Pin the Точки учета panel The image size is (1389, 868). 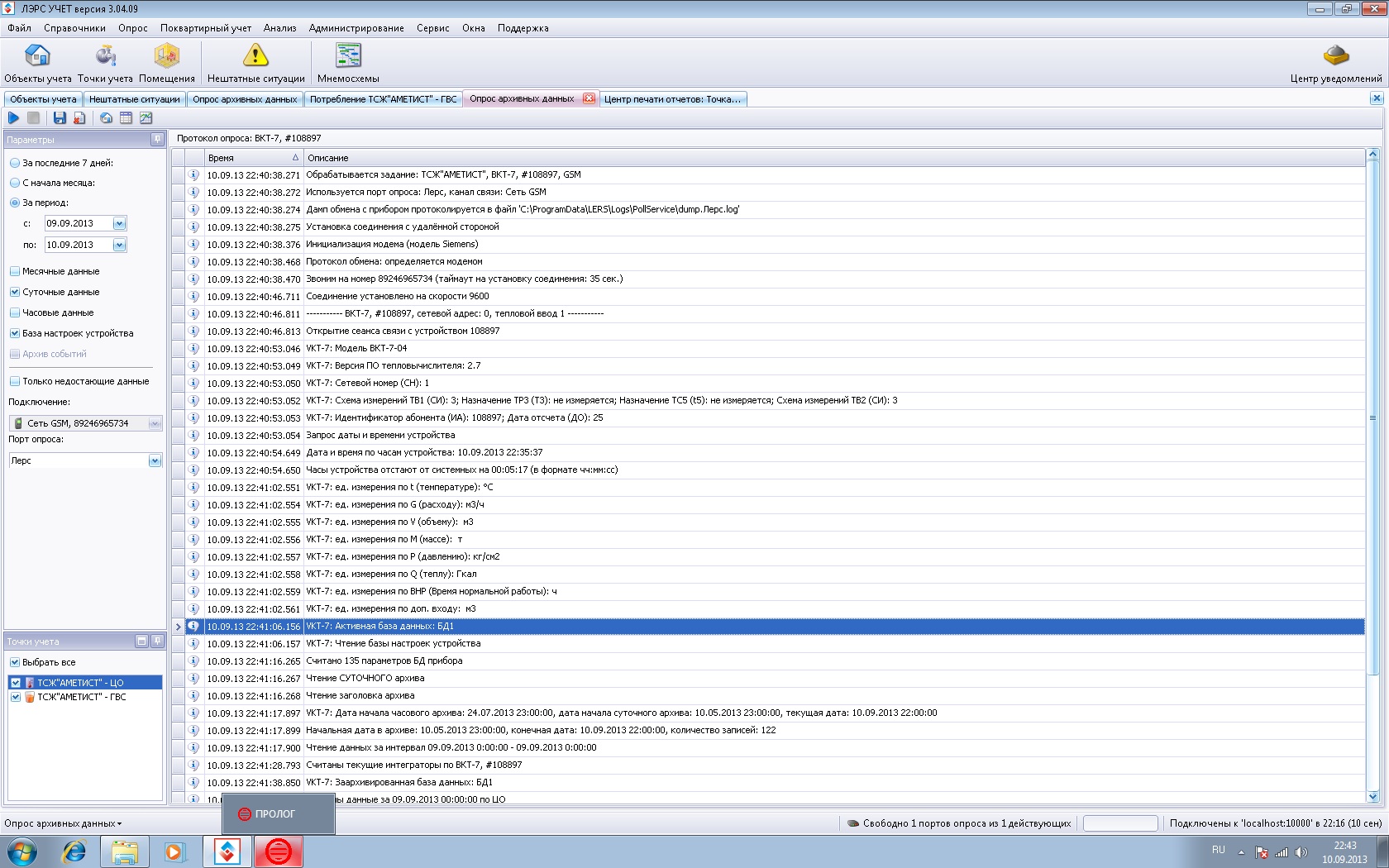pyautogui.click(x=157, y=641)
